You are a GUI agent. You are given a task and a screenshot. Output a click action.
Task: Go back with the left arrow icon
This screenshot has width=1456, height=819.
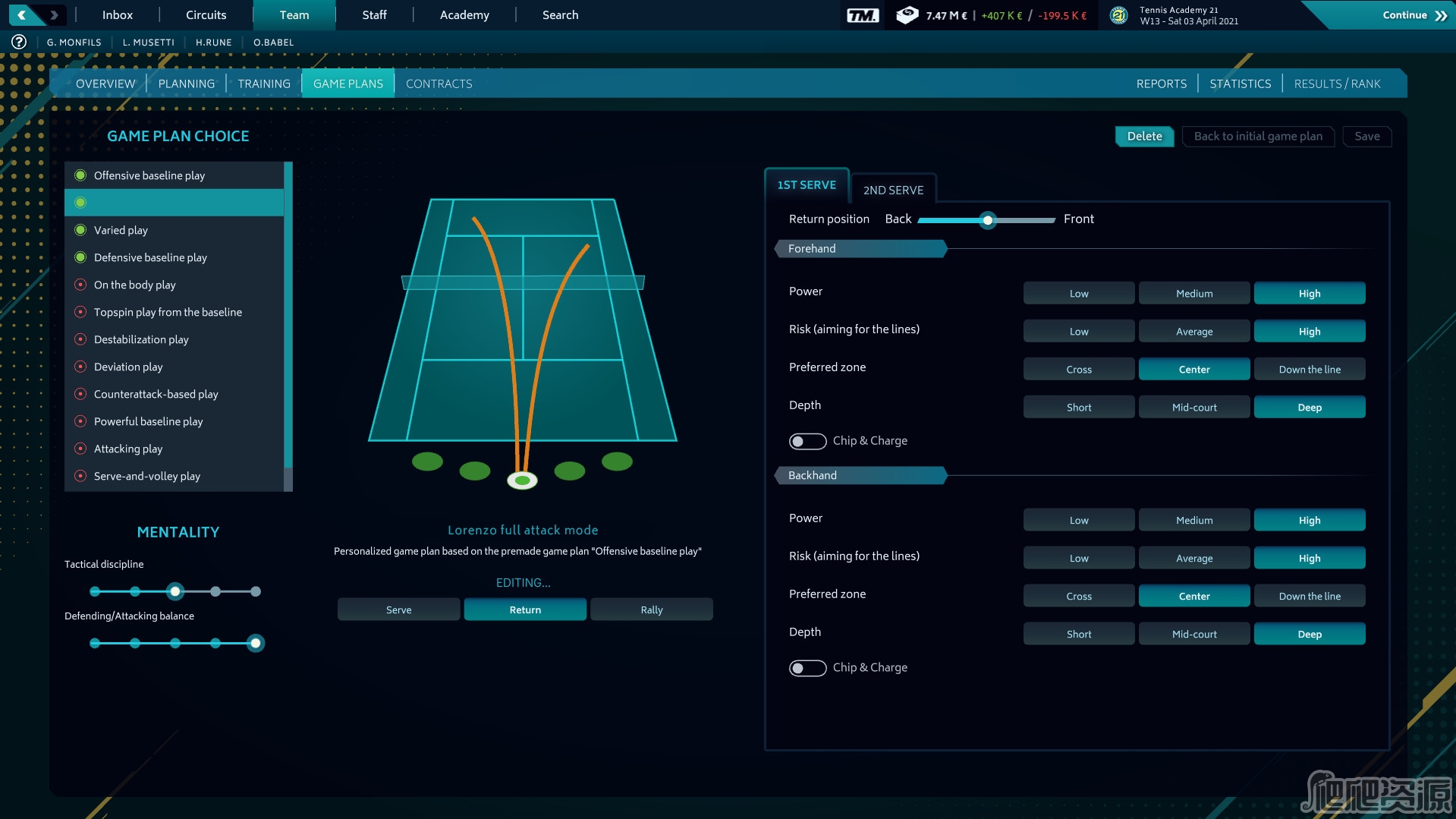coord(22,14)
